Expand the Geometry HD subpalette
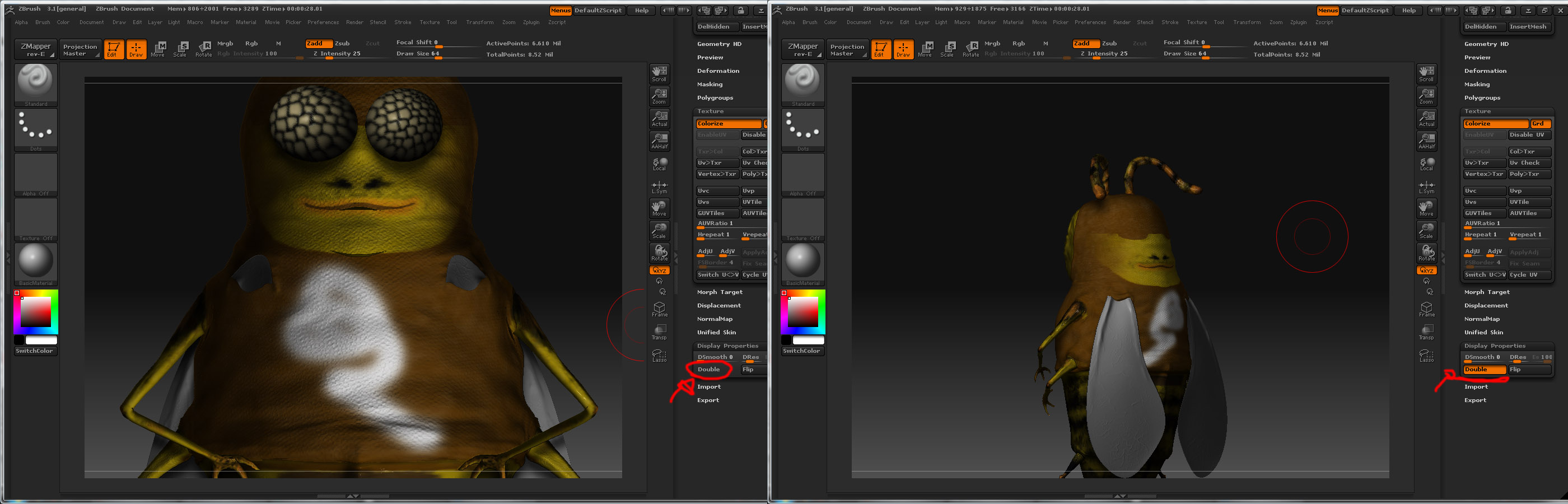The width and height of the screenshot is (1568, 504). pos(718,43)
